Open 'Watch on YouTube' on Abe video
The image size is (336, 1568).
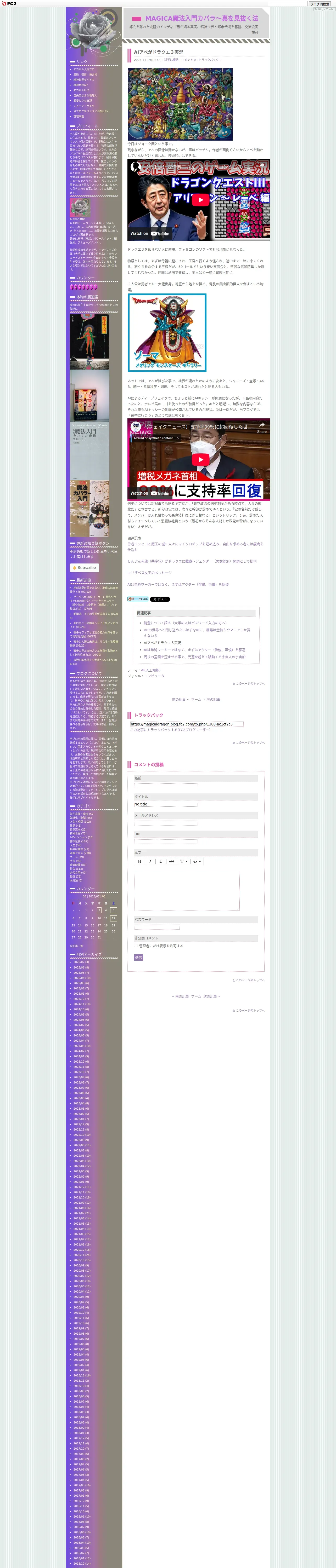149,233
